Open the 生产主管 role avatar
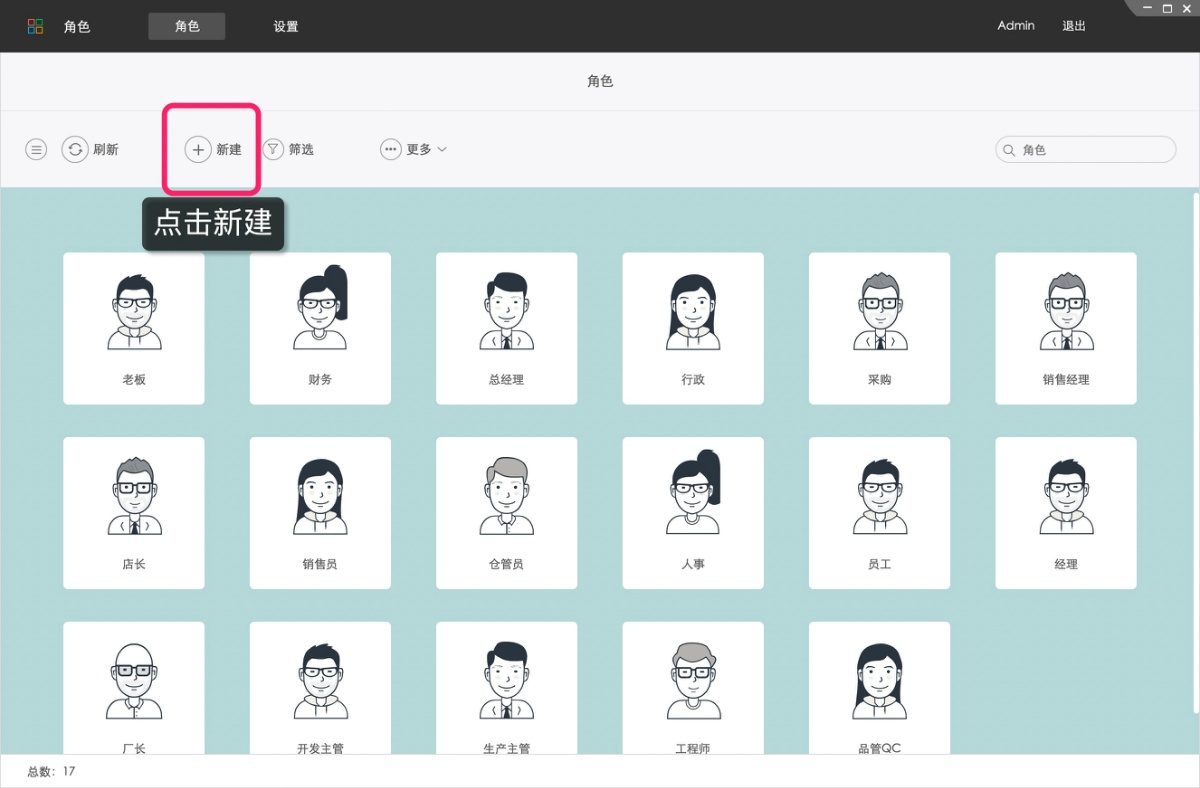The image size is (1200, 788). tap(507, 681)
